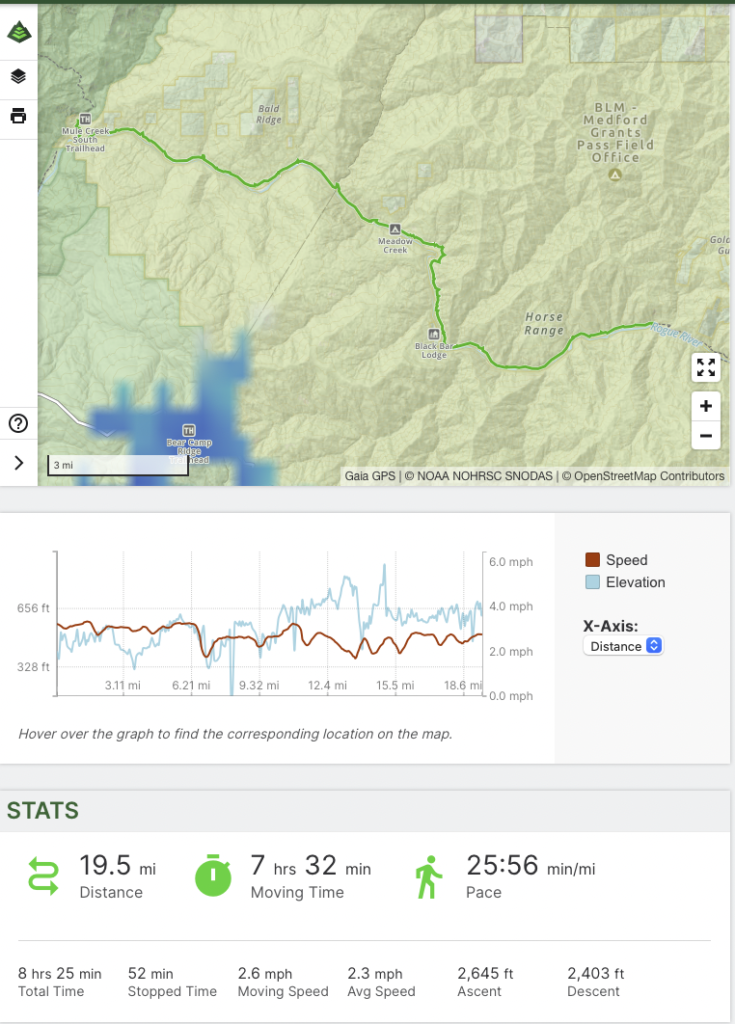
Task: Click the Black Bar Lodge marker
Action: pyautogui.click(x=433, y=333)
